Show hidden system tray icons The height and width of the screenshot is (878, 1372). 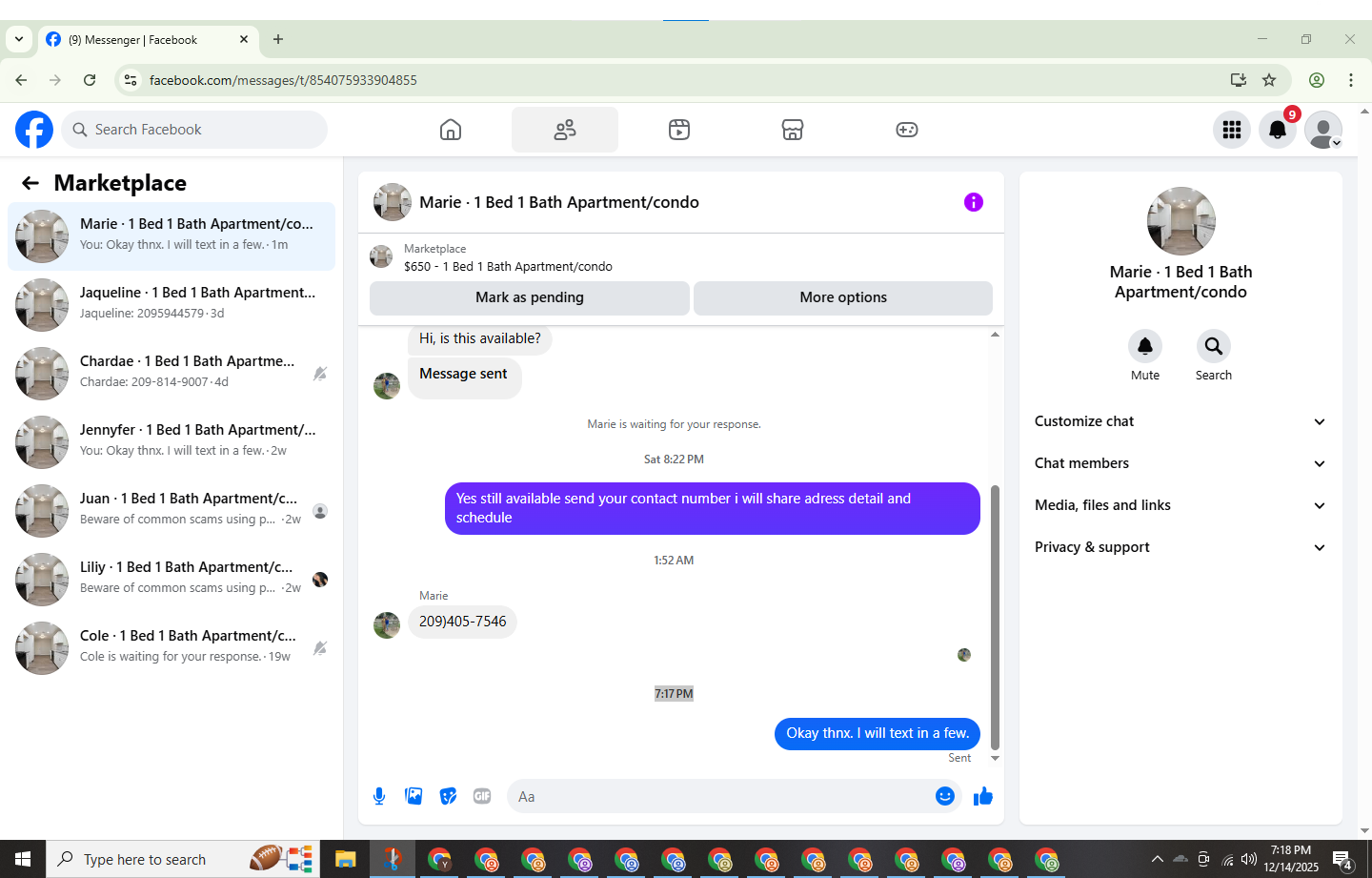pos(1158,859)
